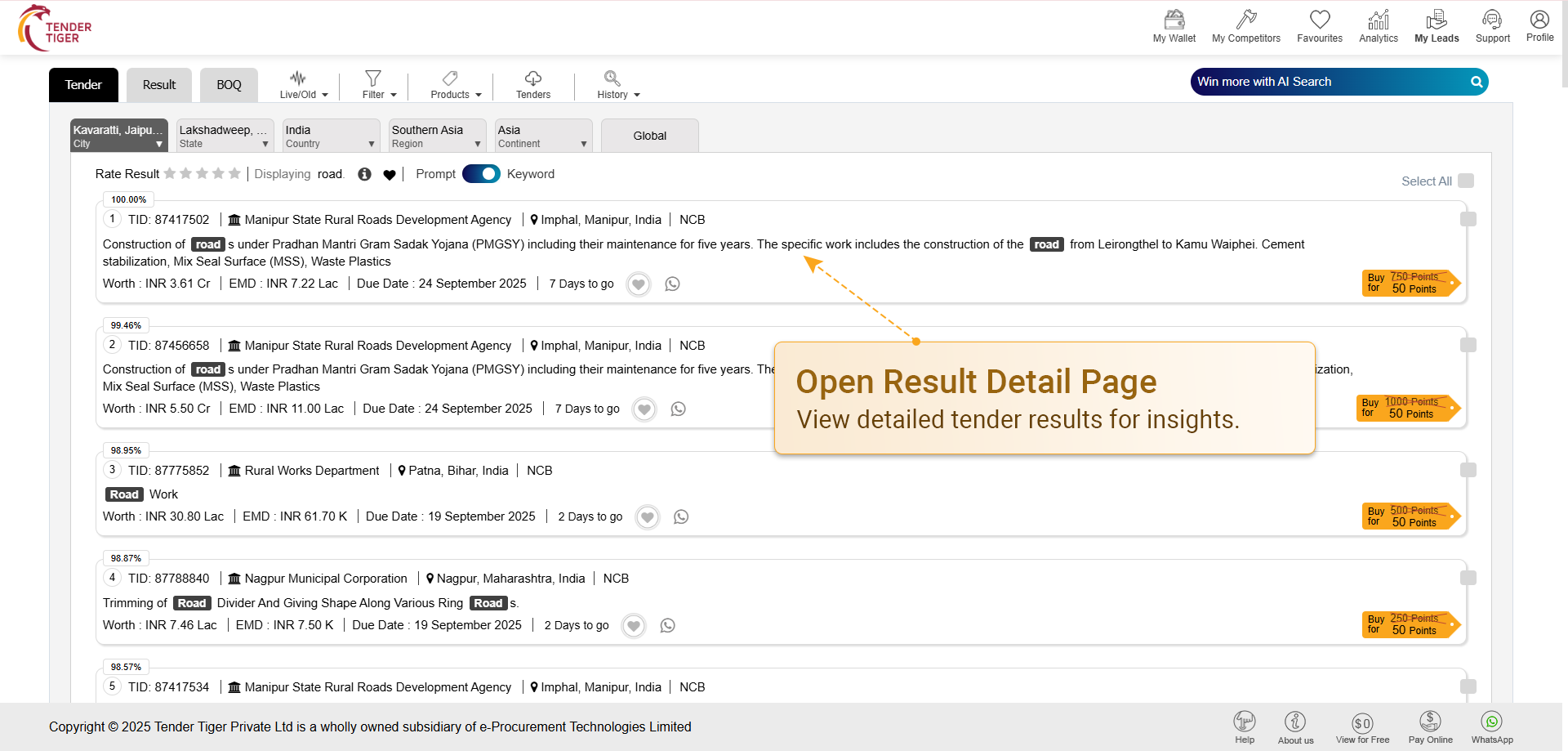Switch to the BOQ tab
The image size is (1568, 751).
[229, 85]
